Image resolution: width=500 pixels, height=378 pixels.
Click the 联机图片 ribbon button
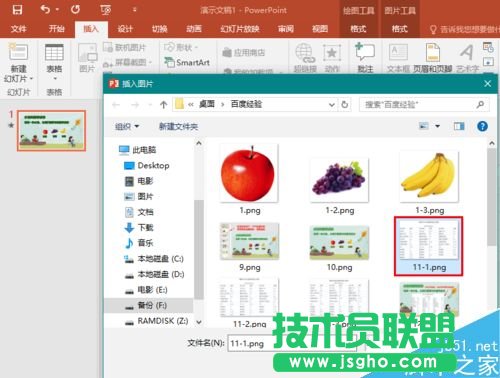(124, 48)
